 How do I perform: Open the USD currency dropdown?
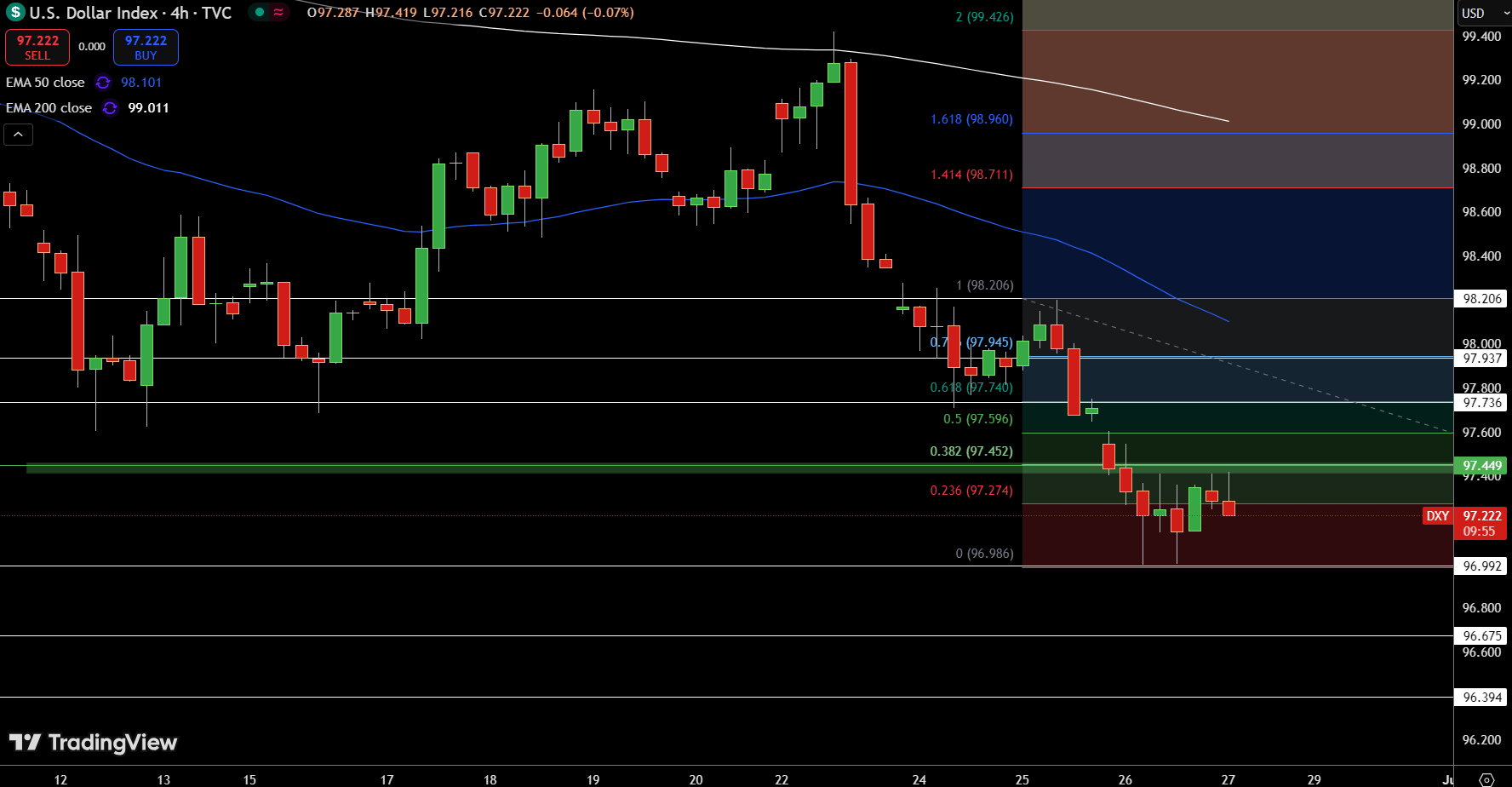(1485, 13)
